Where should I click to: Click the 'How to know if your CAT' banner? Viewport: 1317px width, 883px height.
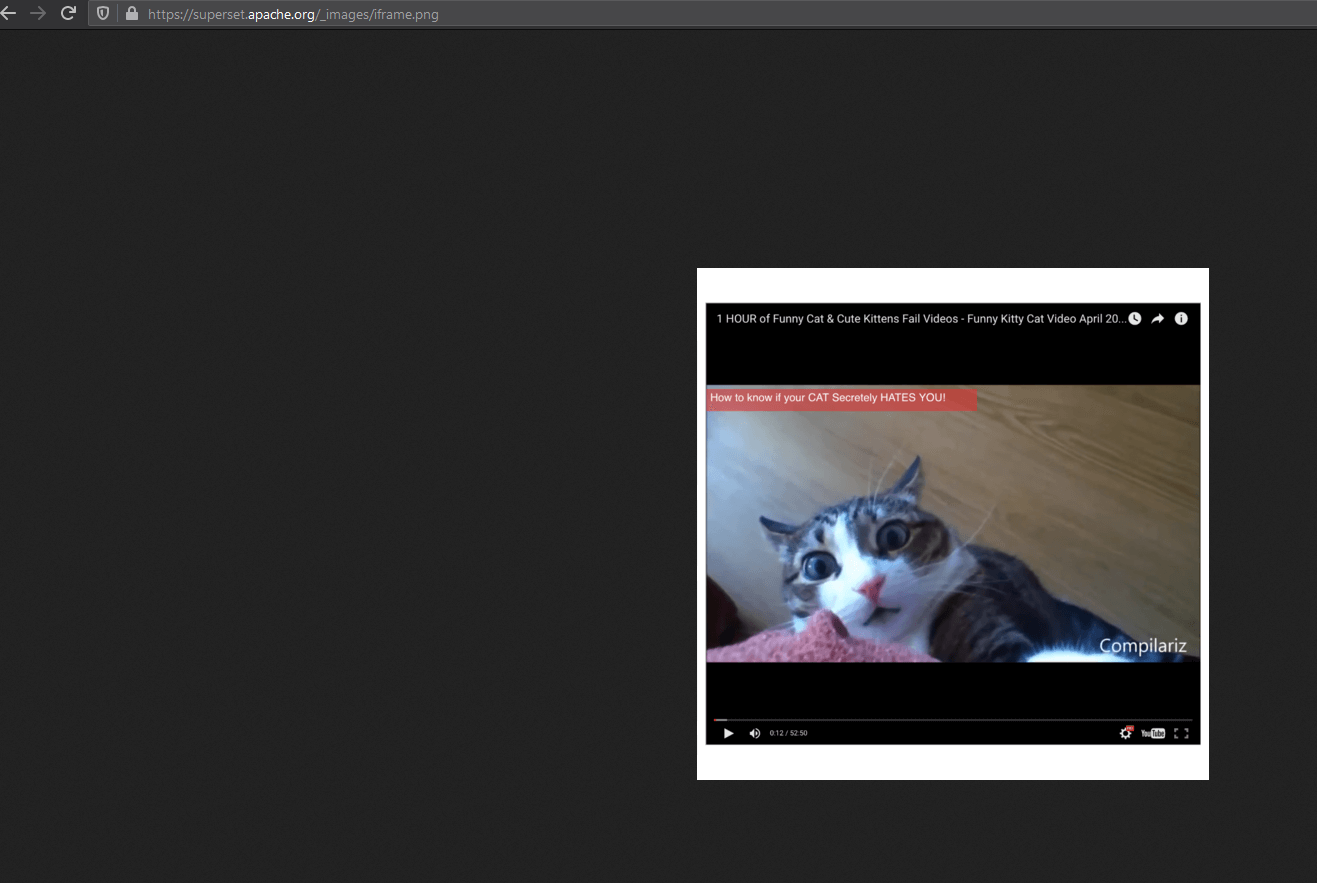(841, 398)
